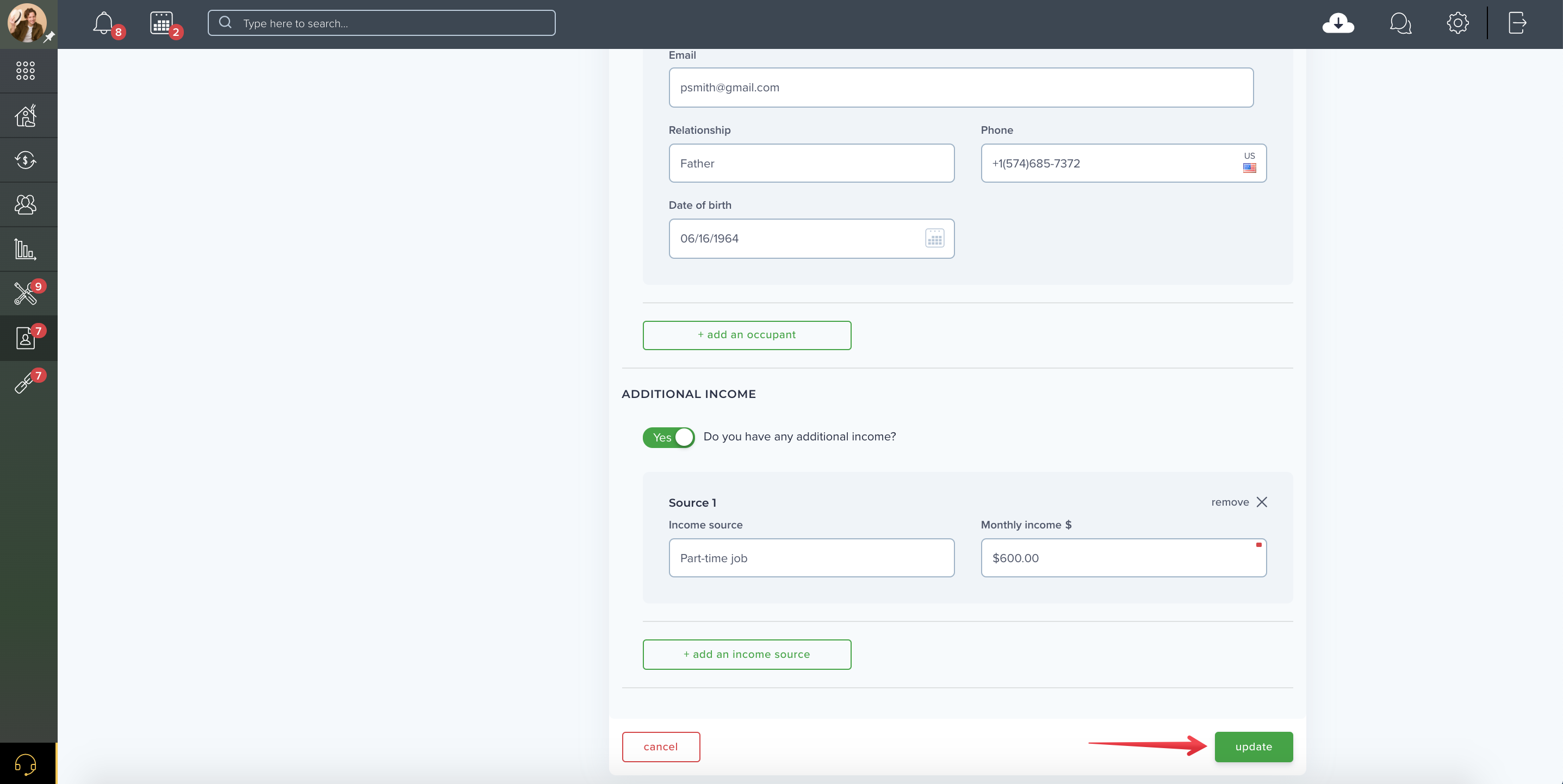
Task: Open the chat messages icon
Action: tap(1400, 23)
